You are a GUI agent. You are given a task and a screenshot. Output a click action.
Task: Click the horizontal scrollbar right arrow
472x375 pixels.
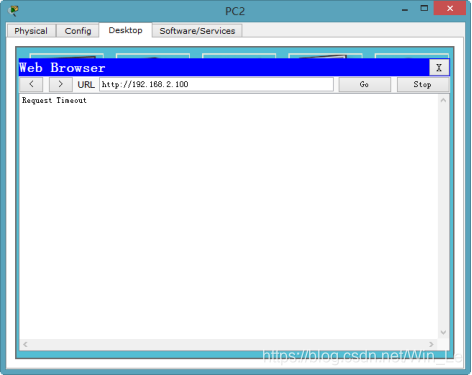431,344
